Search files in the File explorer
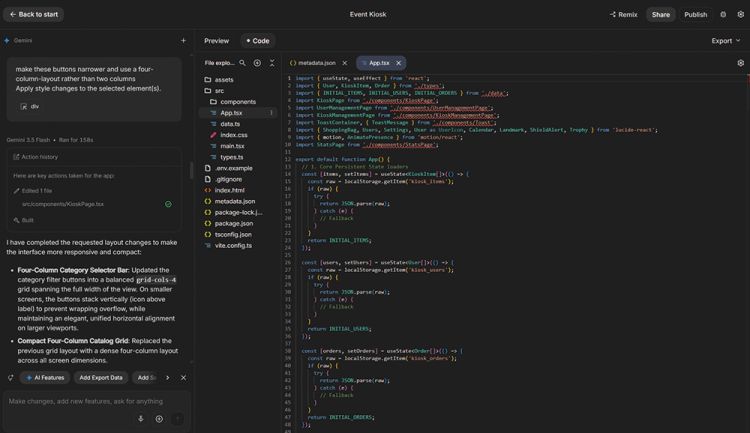The width and height of the screenshot is (750, 433). click(243, 63)
